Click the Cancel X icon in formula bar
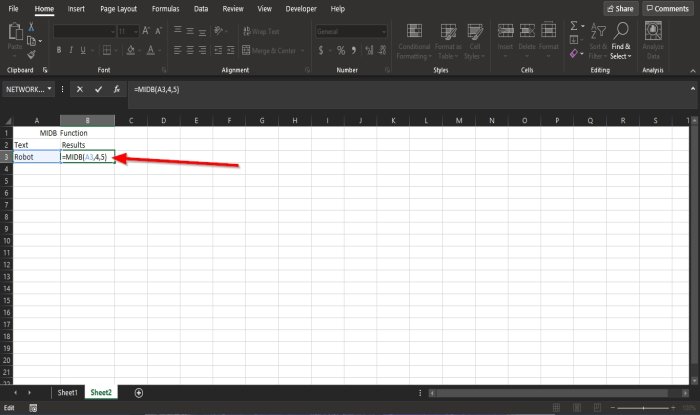This screenshot has height=415, width=700. click(x=79, y=89)
